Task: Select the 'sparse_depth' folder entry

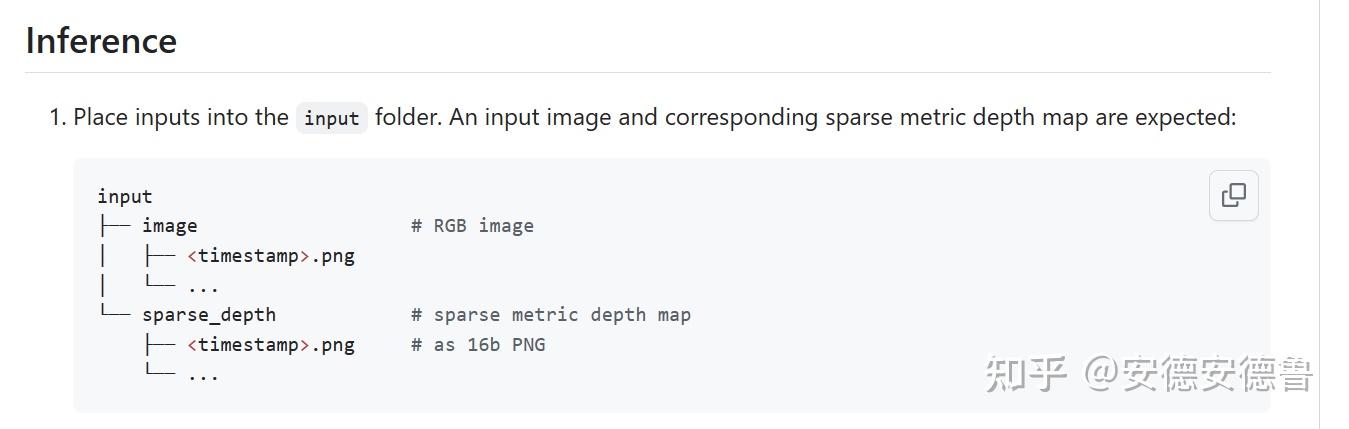Action: pyautogui.click(x=208, y=315)
